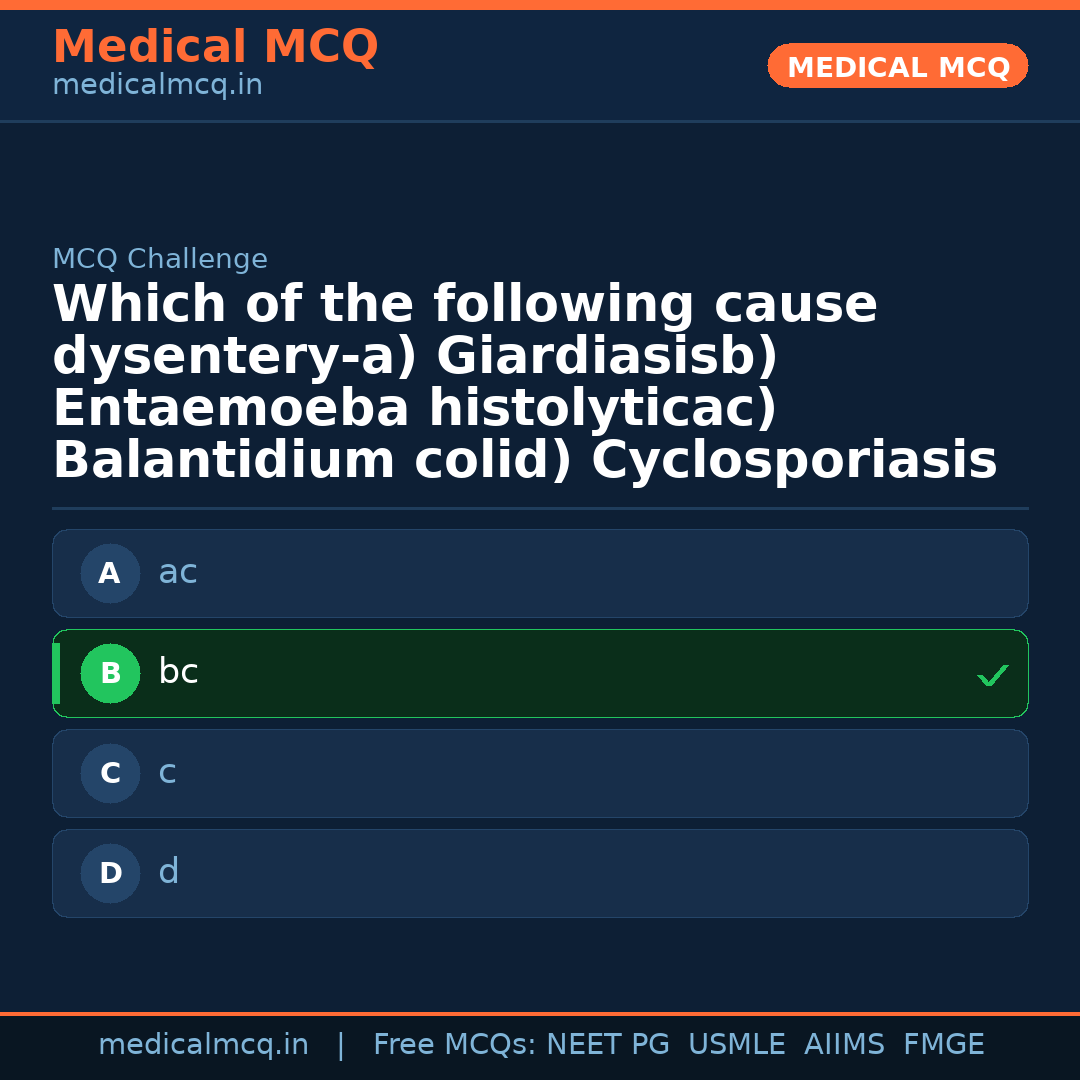Select answer option A labeled ac
The width and height of the screenshot is (1080, 1080).
(540, 573)
